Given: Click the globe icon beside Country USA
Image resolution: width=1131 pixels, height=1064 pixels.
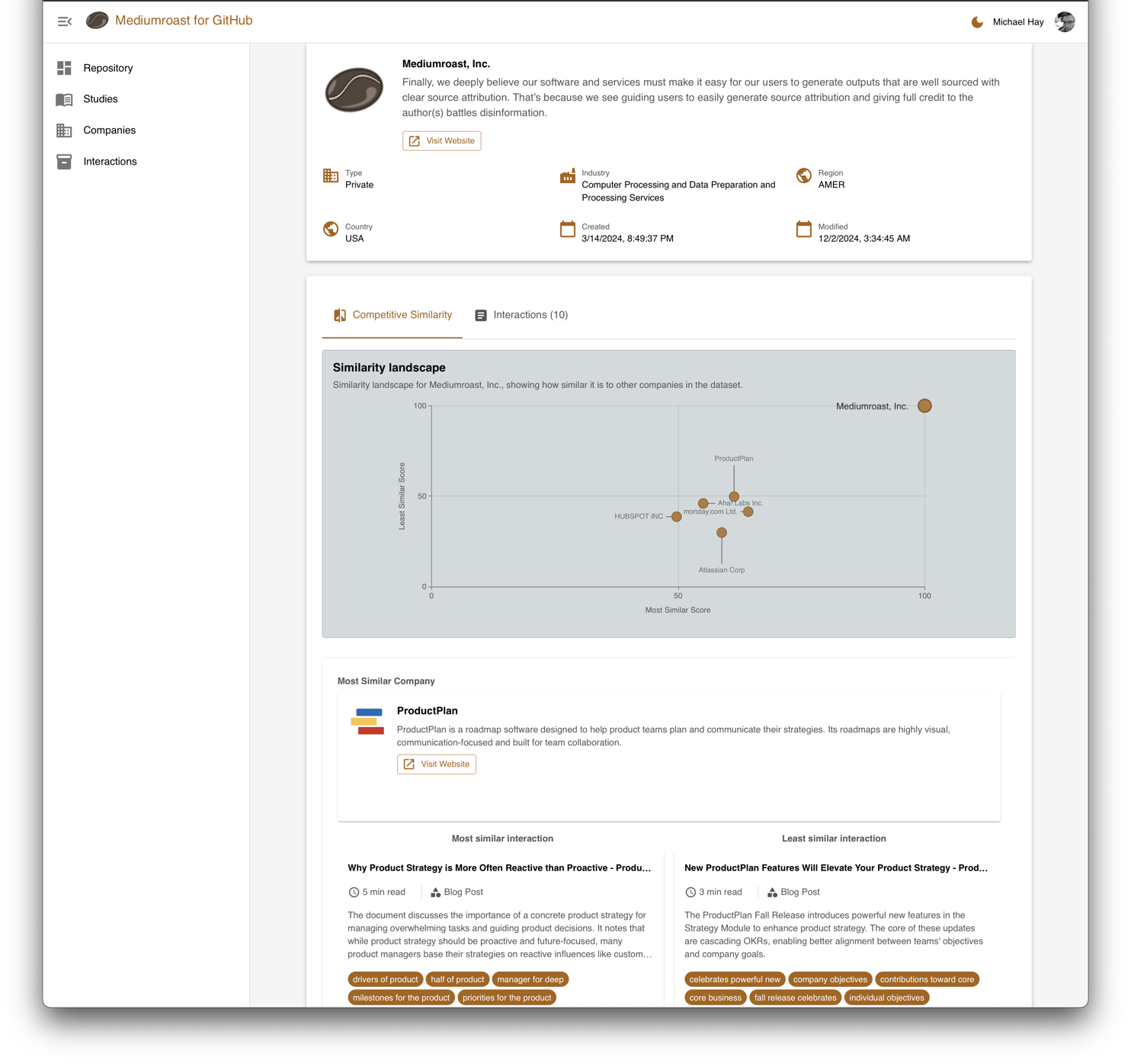Looking at the screenshot, I should [331, 229].
